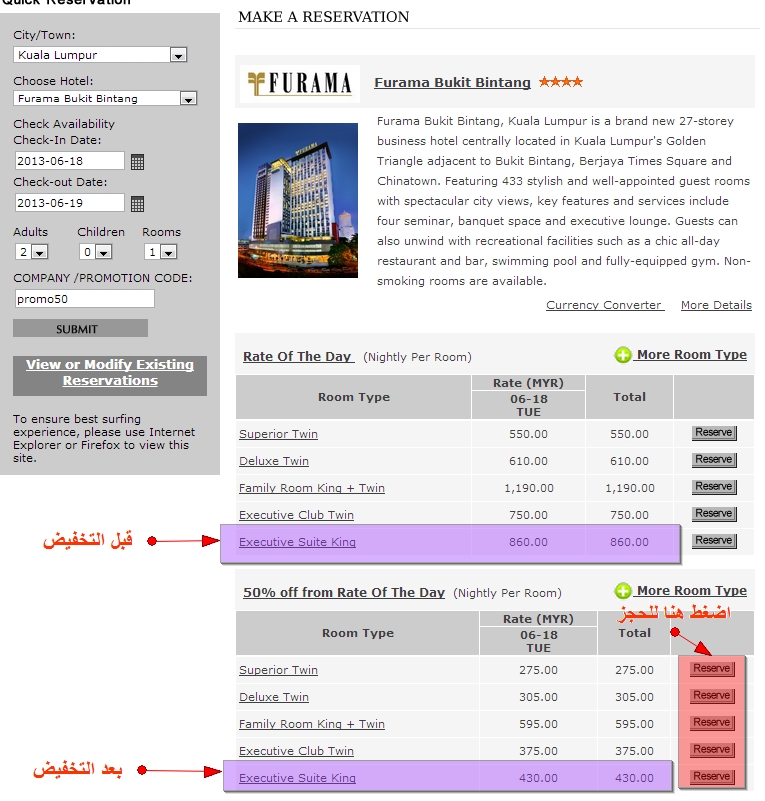Open Deluxe Twin link in Rate Of The Day

pos(274,461)
